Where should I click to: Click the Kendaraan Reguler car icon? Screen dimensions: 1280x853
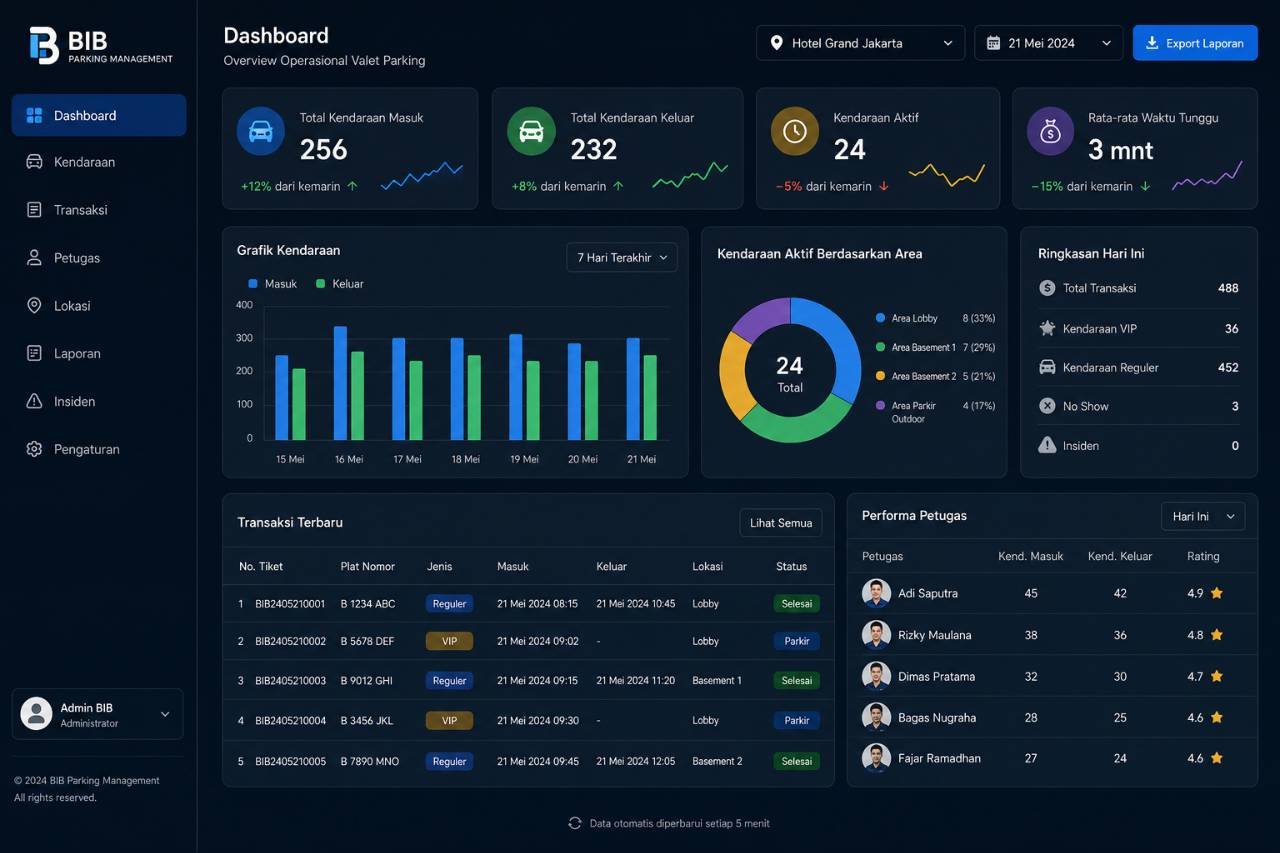(1047, 367)
